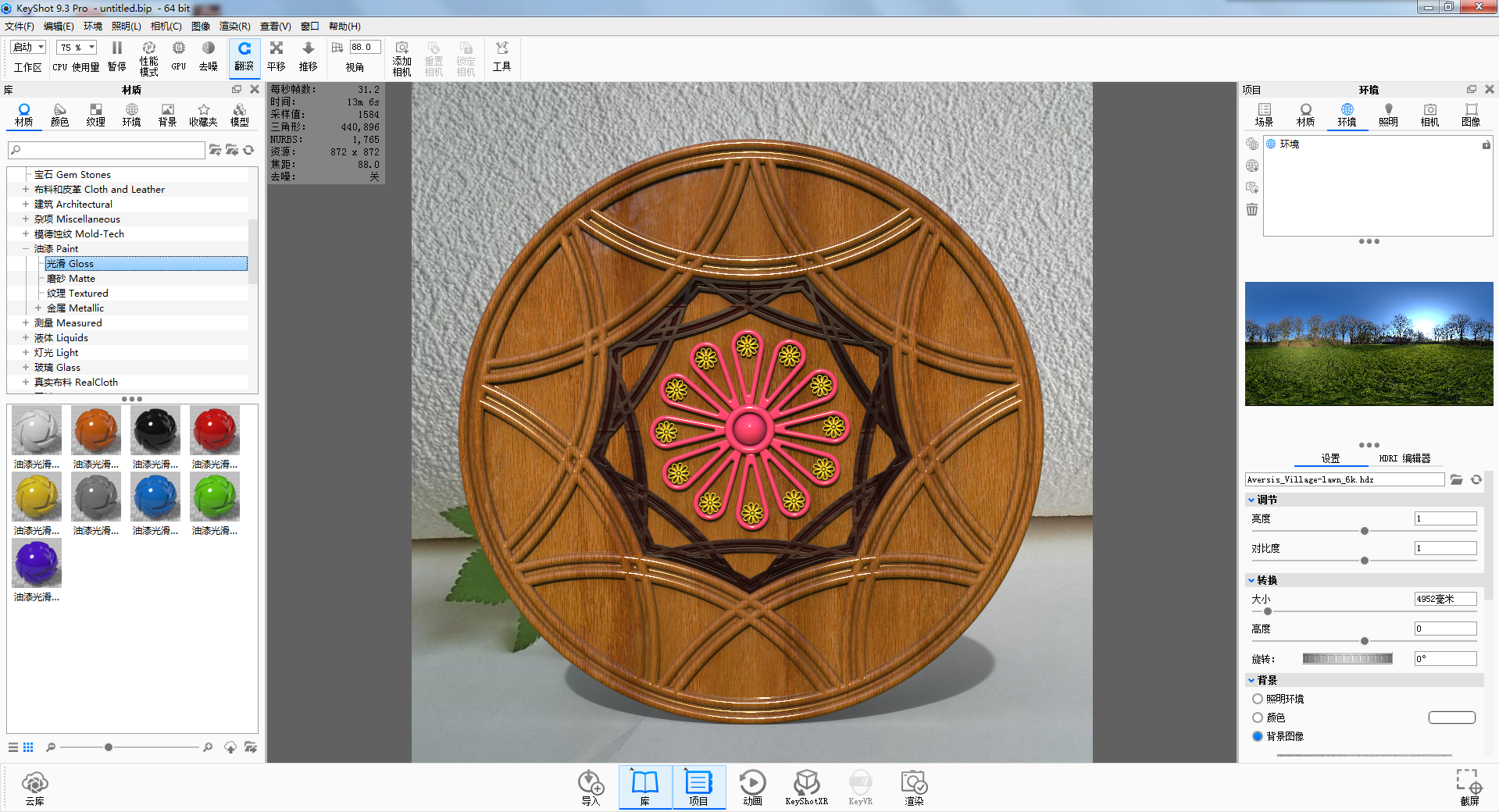This screenshot has width=1499, height=812.
Task: Enable GPU rendering mode
Action: point(179,57)
